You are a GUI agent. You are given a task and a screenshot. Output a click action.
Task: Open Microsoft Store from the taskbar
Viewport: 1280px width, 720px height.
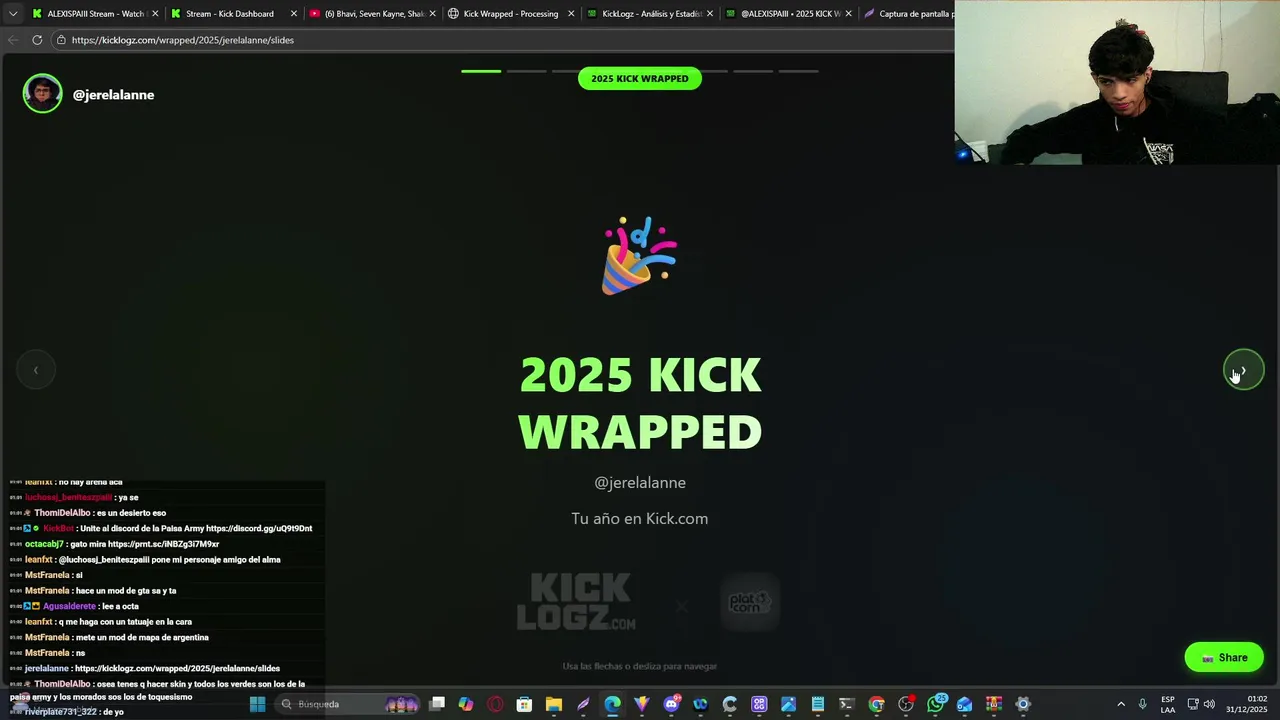[524, 704]
